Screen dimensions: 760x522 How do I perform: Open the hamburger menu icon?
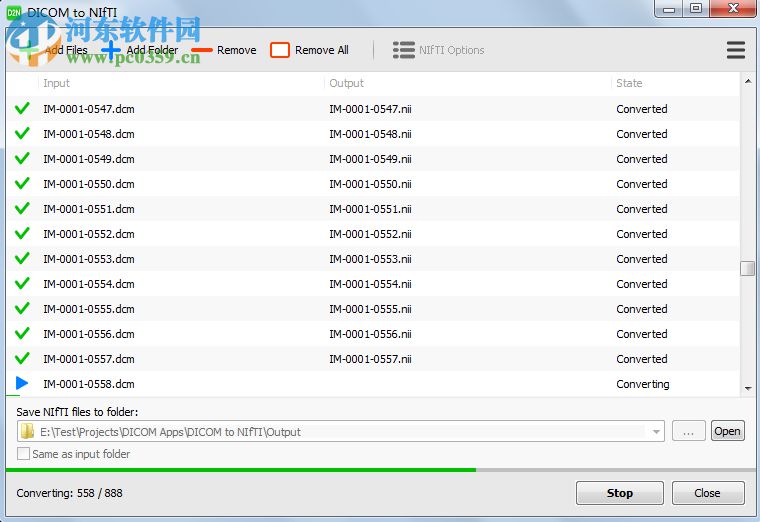click(736, 50)
